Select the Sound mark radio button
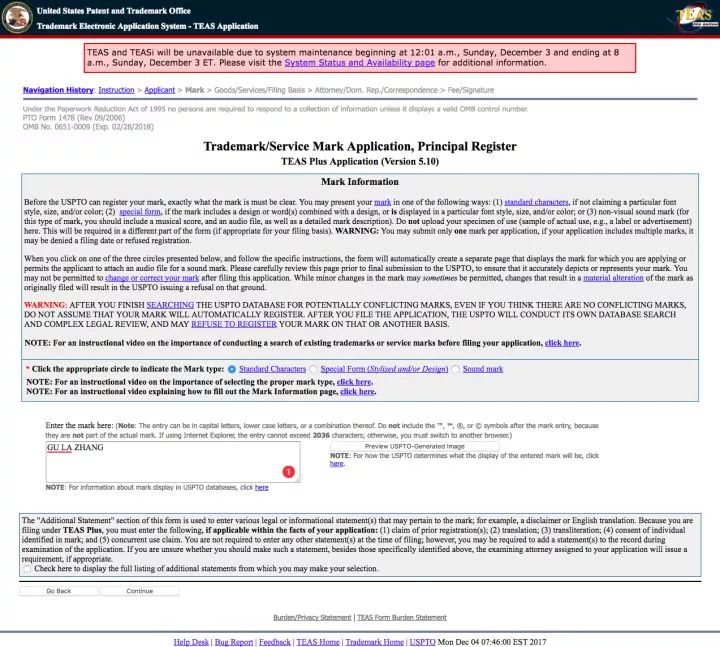The width and height of the screenshot is (720, 647). pos(456,369)
